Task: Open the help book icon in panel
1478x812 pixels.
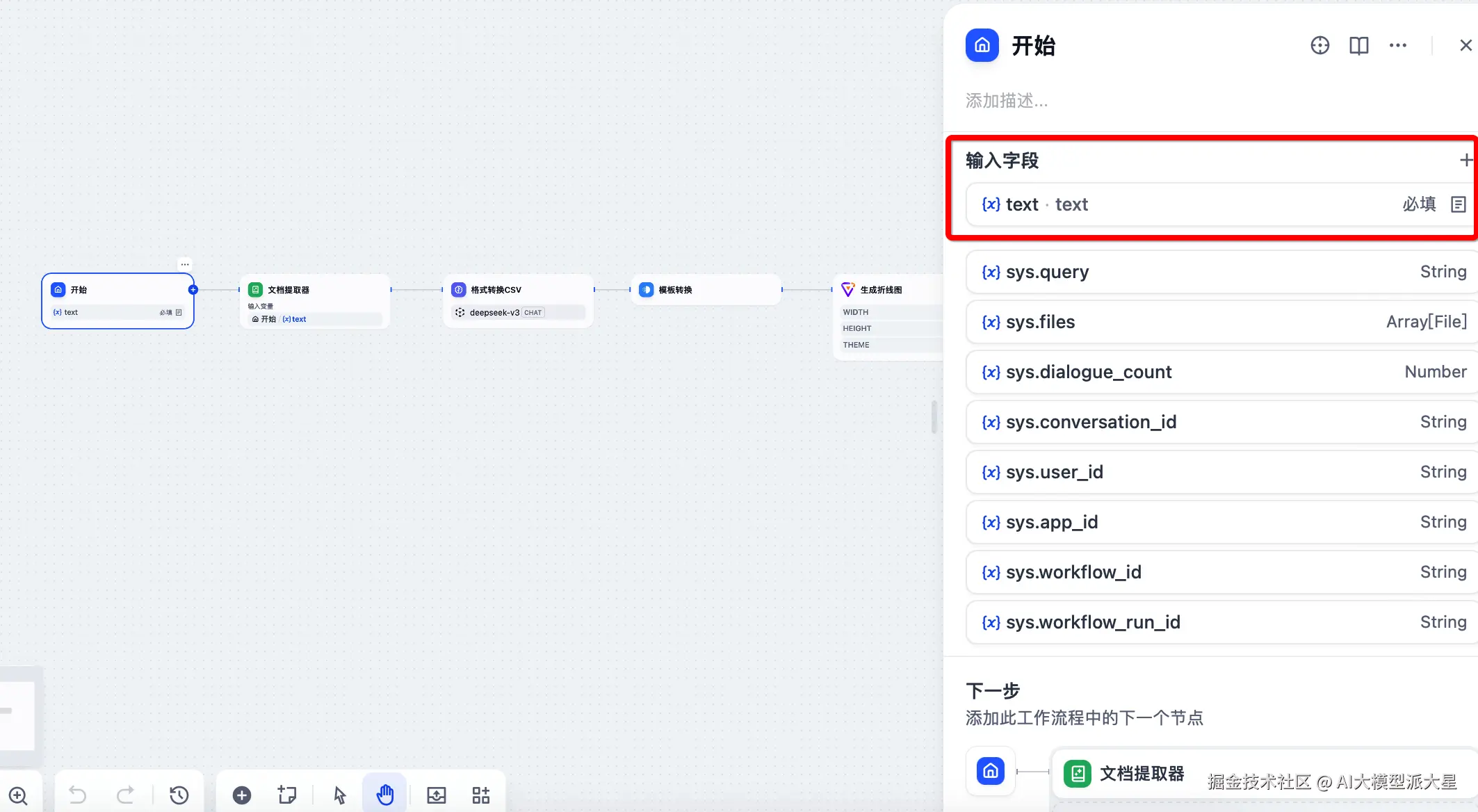Action: point(1358,46)
